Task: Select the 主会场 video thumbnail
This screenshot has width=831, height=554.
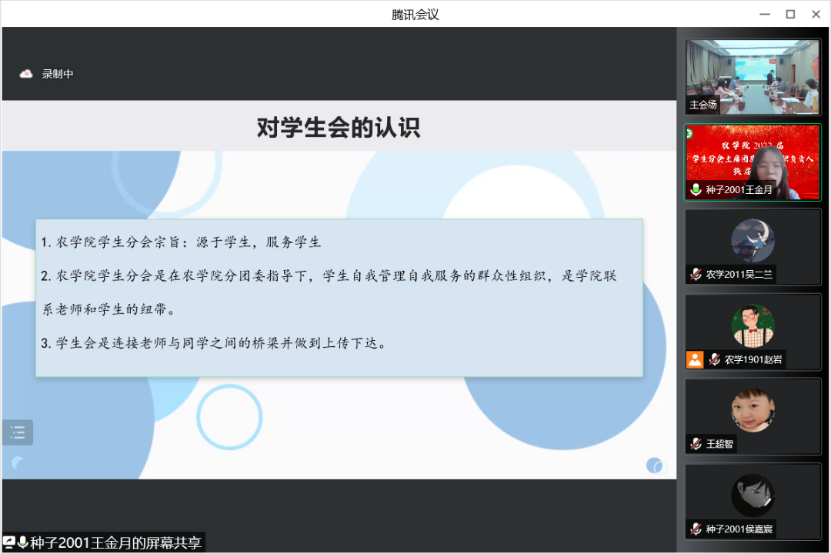Action: pyautogui.click(x=753, y=76)
